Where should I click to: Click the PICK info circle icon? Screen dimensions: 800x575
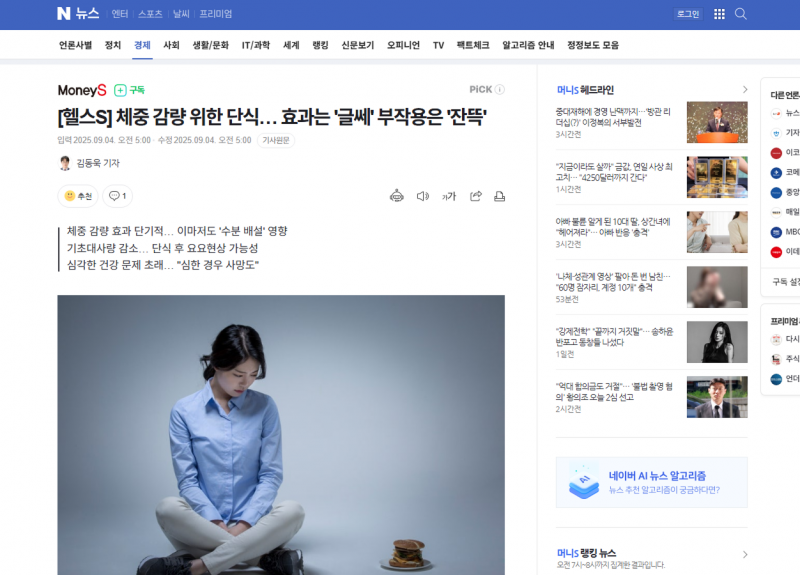pos(500,89)
